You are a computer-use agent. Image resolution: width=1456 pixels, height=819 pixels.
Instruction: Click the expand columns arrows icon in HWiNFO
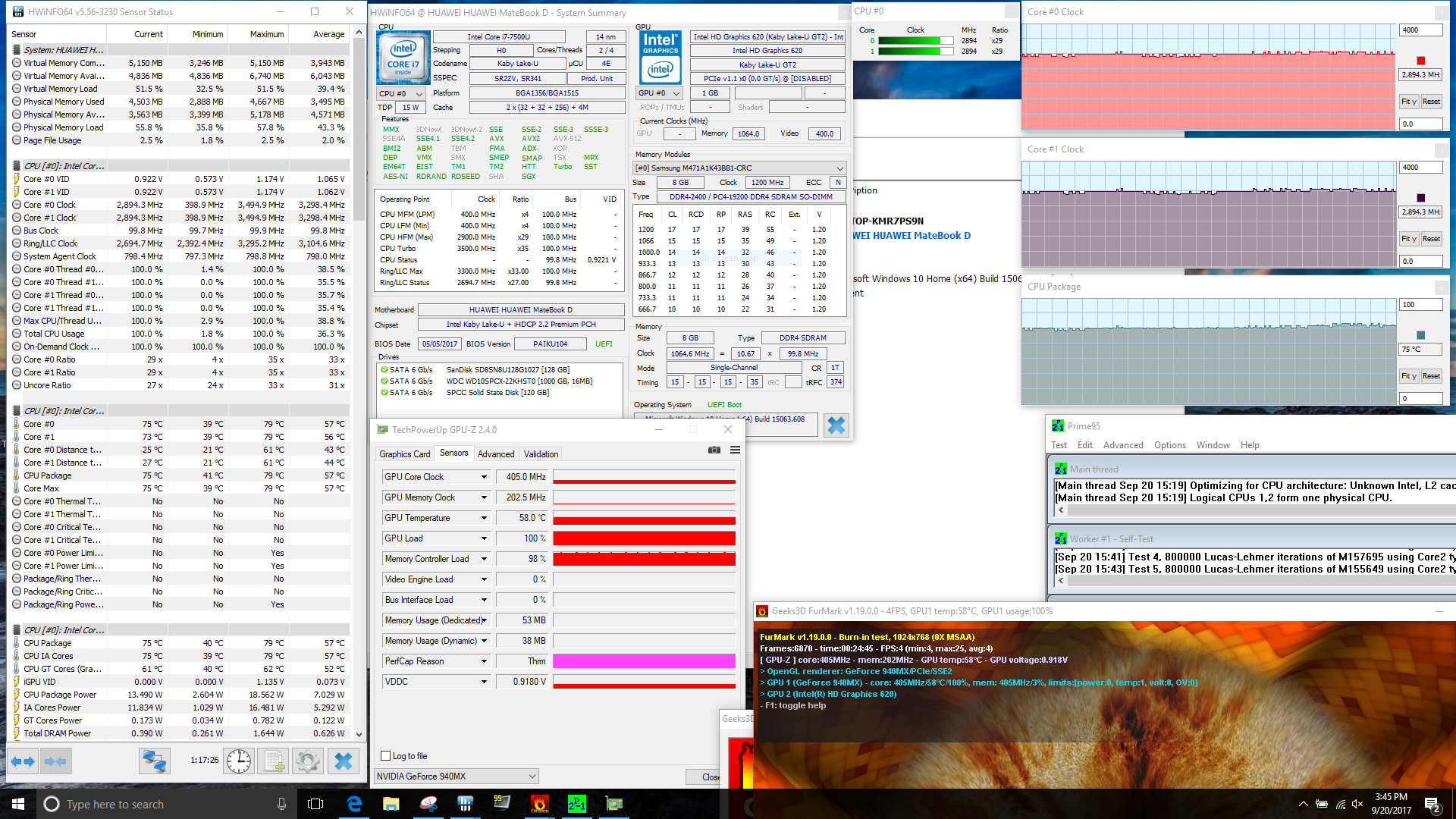23,761
